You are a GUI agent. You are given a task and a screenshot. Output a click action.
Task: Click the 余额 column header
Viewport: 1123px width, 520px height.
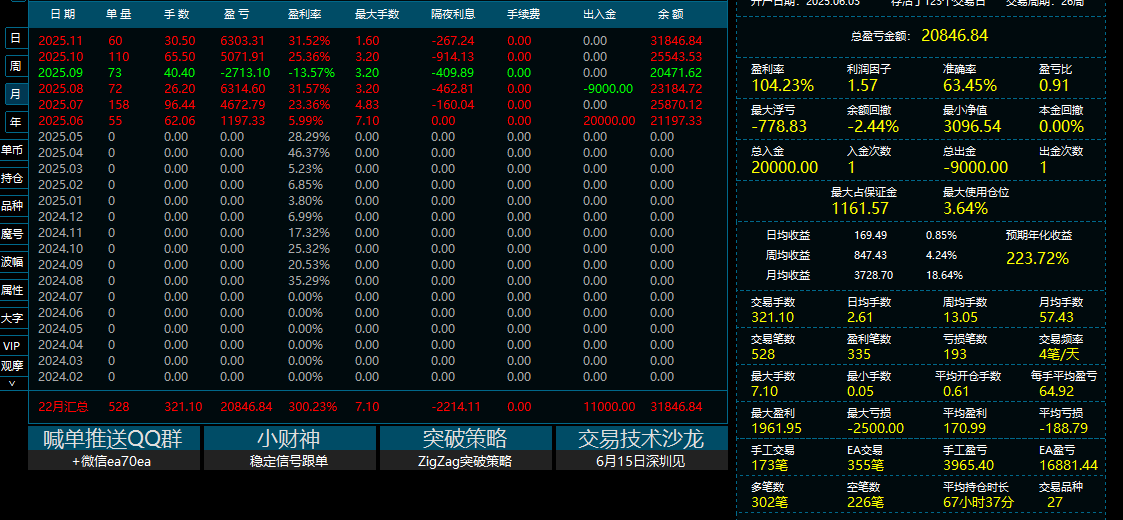[x=670, y=14]
